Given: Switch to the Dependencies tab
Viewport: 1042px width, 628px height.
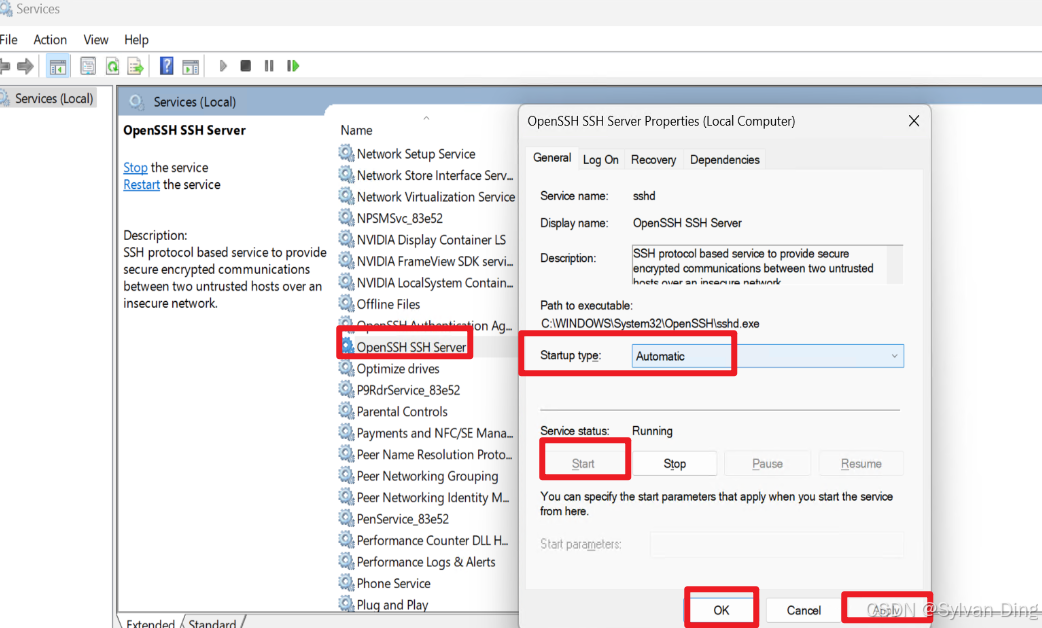Looking at the screenshot, I should (x=724, y=159).
